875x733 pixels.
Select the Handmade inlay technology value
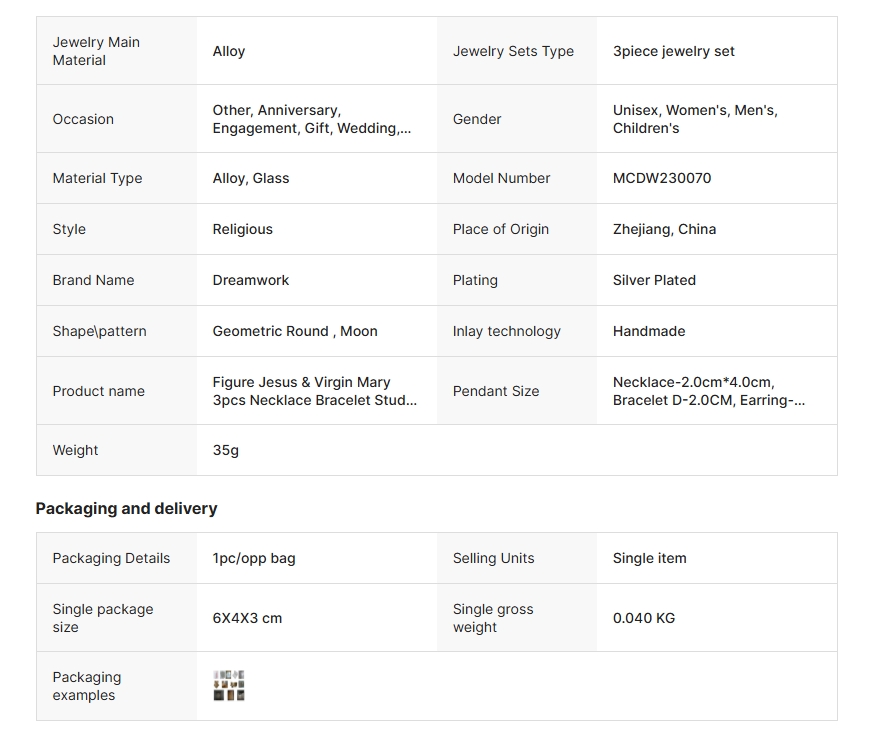tap(649, 331)
